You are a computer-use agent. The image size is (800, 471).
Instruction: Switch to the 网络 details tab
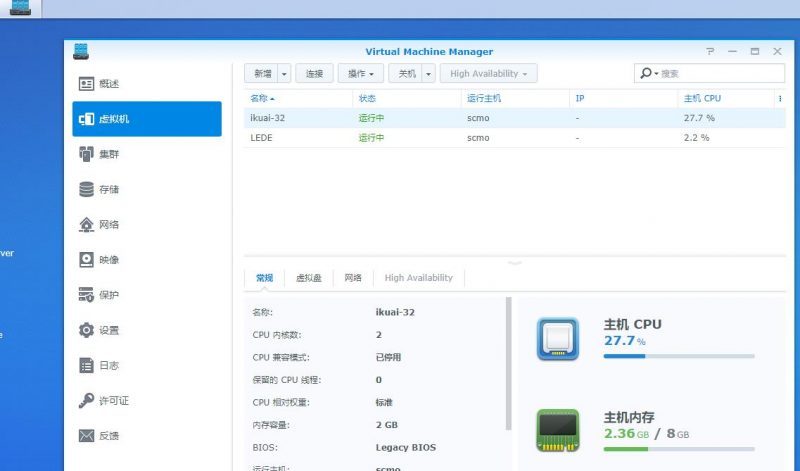(x=353, y=278)
